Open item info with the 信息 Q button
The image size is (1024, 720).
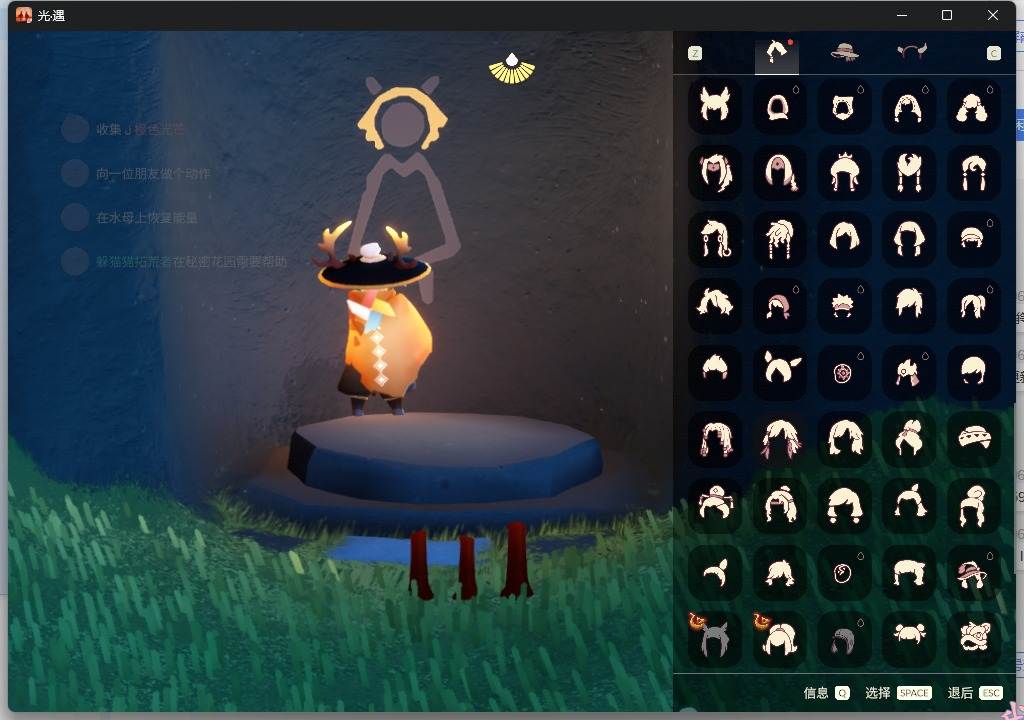826,693
